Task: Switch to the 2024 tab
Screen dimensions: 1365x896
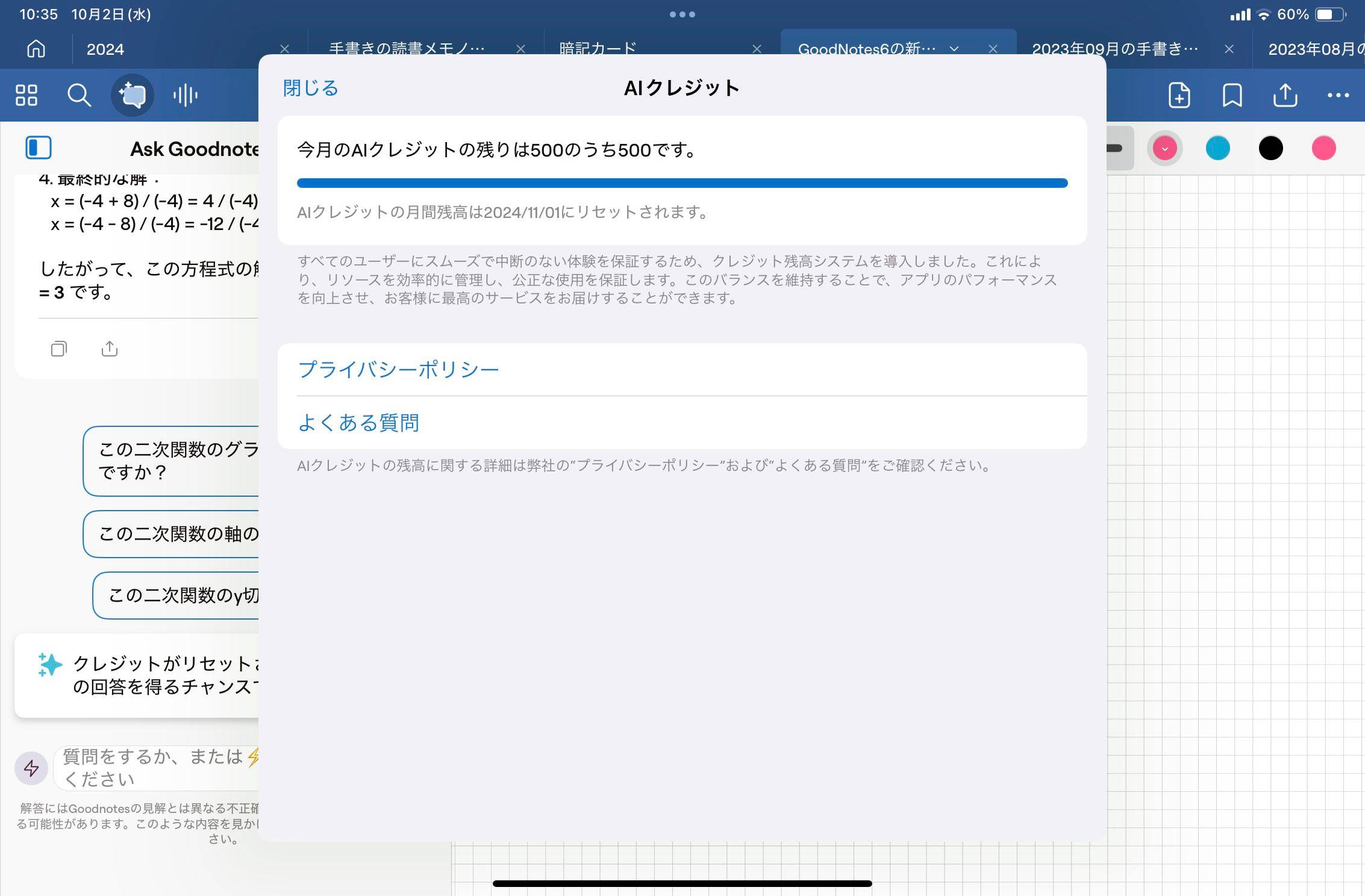Action: 105,49
